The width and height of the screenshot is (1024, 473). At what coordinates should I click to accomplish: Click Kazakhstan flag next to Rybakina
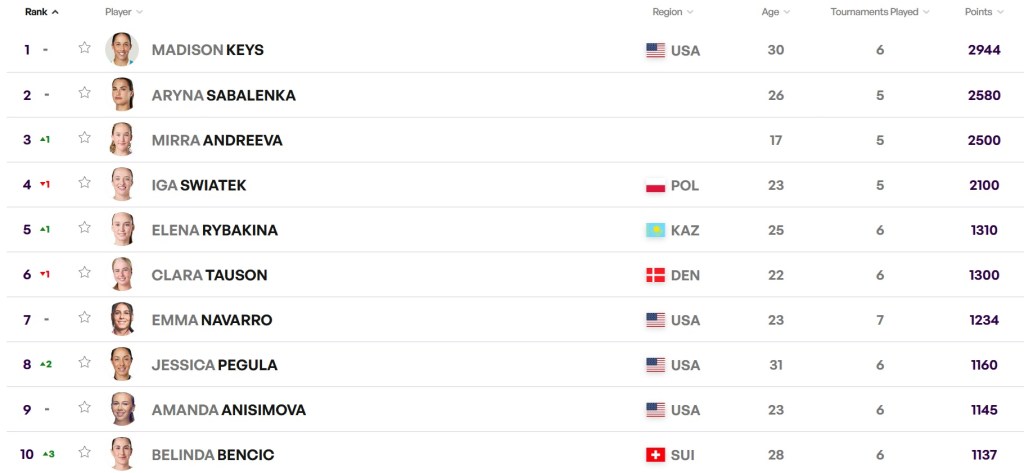[656, 230]
